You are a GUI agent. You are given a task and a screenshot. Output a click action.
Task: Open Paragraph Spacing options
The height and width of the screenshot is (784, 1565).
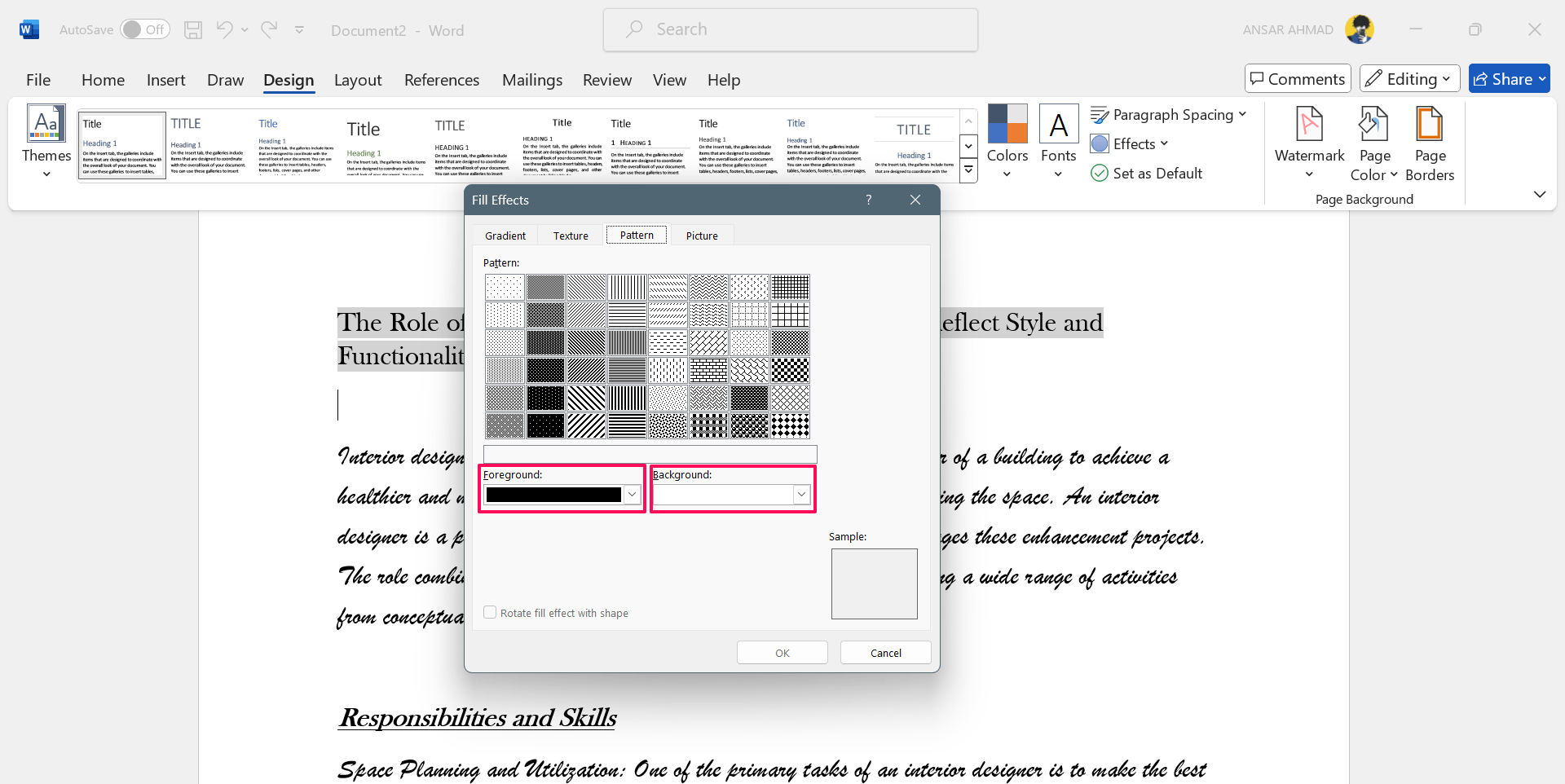pos(1169,115)
